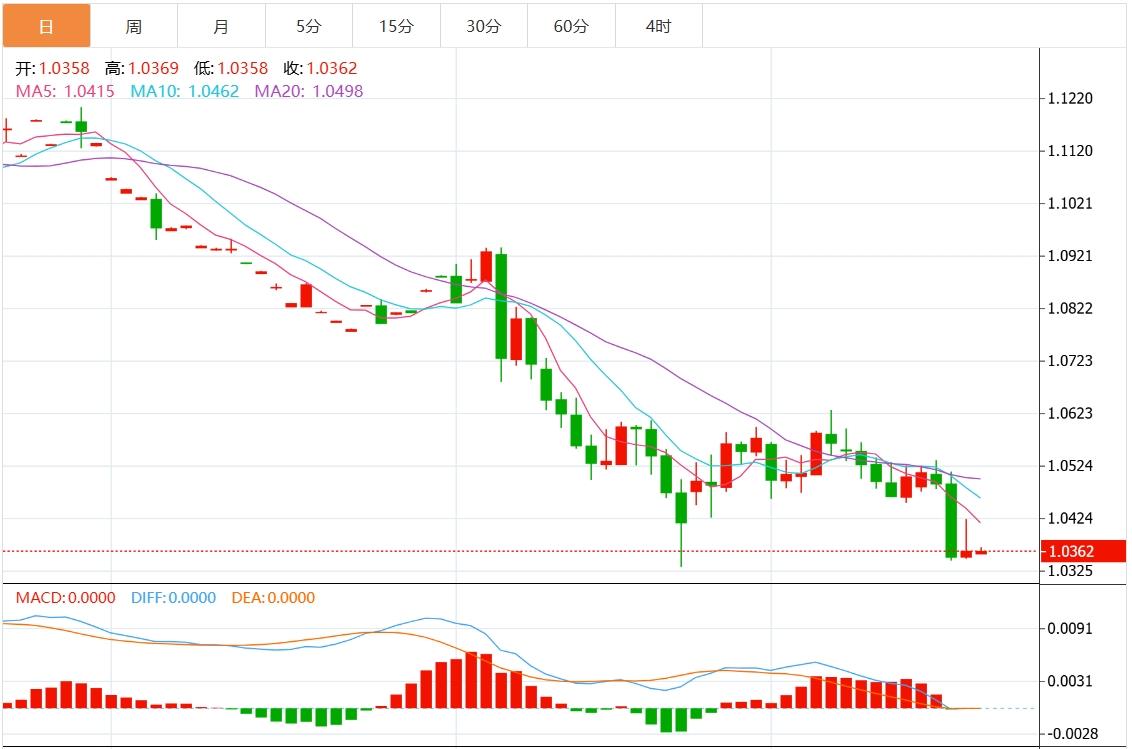Click the DEA indicator label

tap(273, 598)
